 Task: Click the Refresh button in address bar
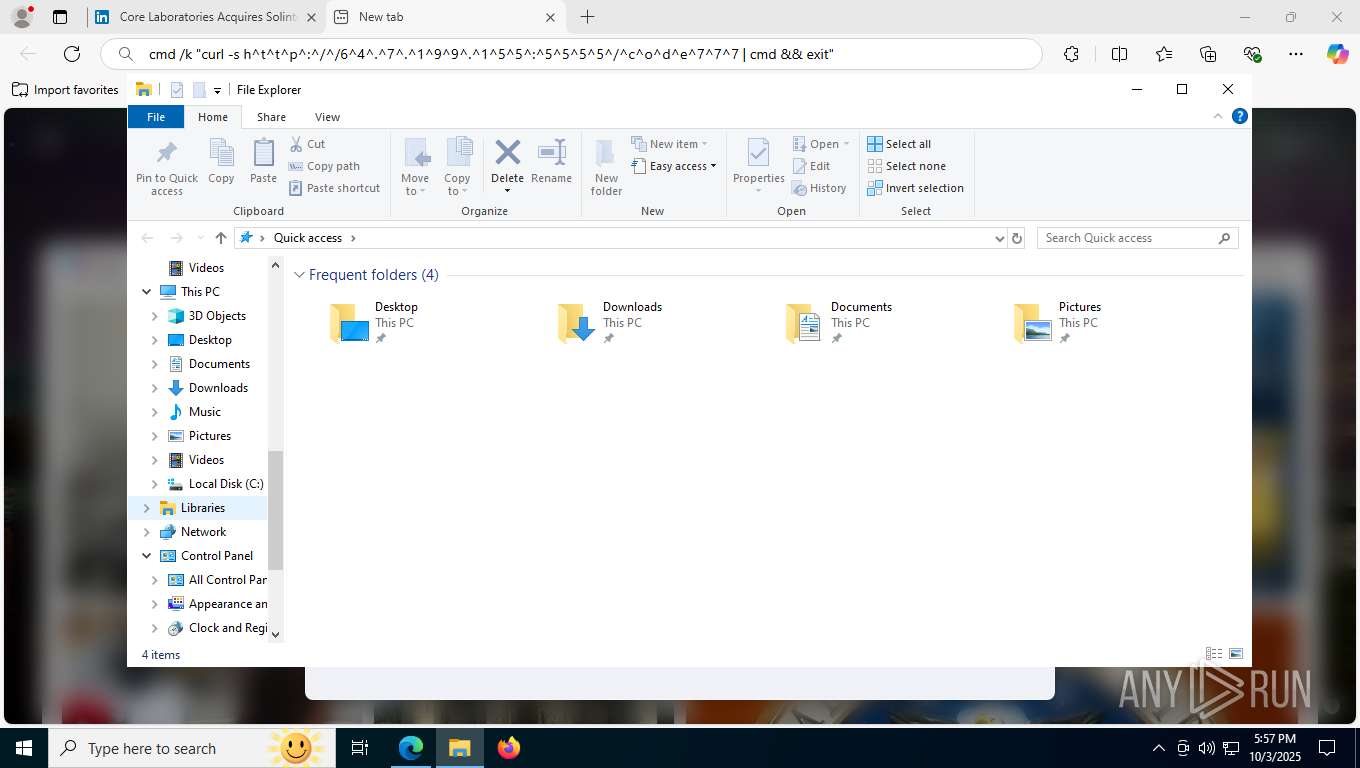1017,238
